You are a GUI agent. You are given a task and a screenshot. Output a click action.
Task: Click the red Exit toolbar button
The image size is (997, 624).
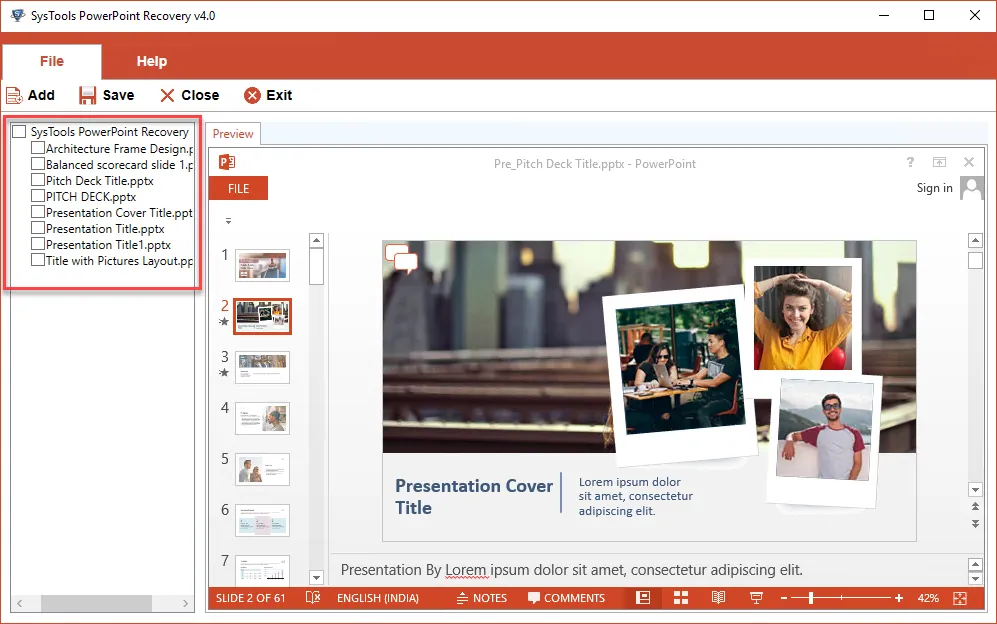(x=268, y=95)
